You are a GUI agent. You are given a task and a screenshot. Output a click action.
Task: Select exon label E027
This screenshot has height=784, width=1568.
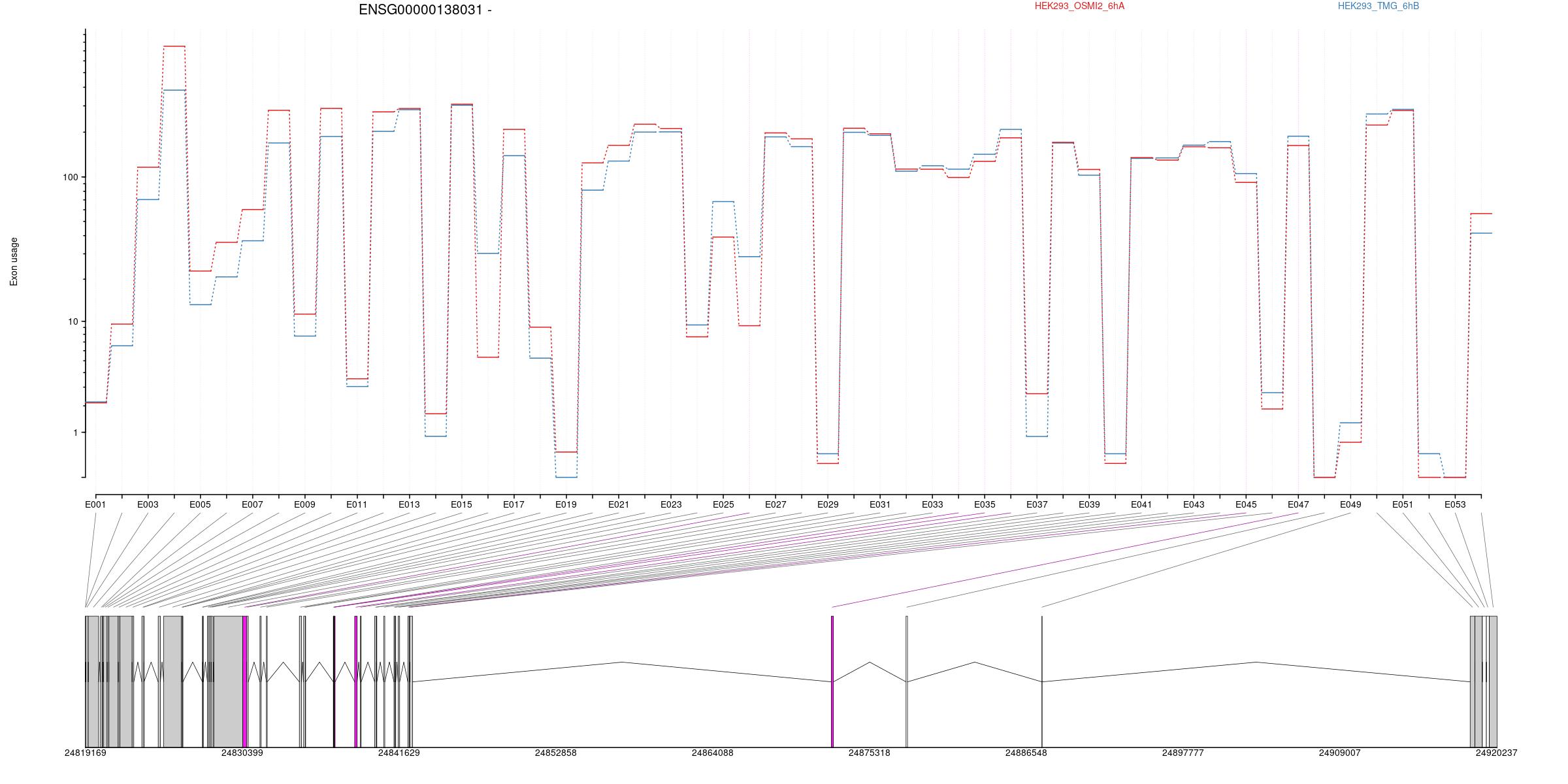click(776, 504)
